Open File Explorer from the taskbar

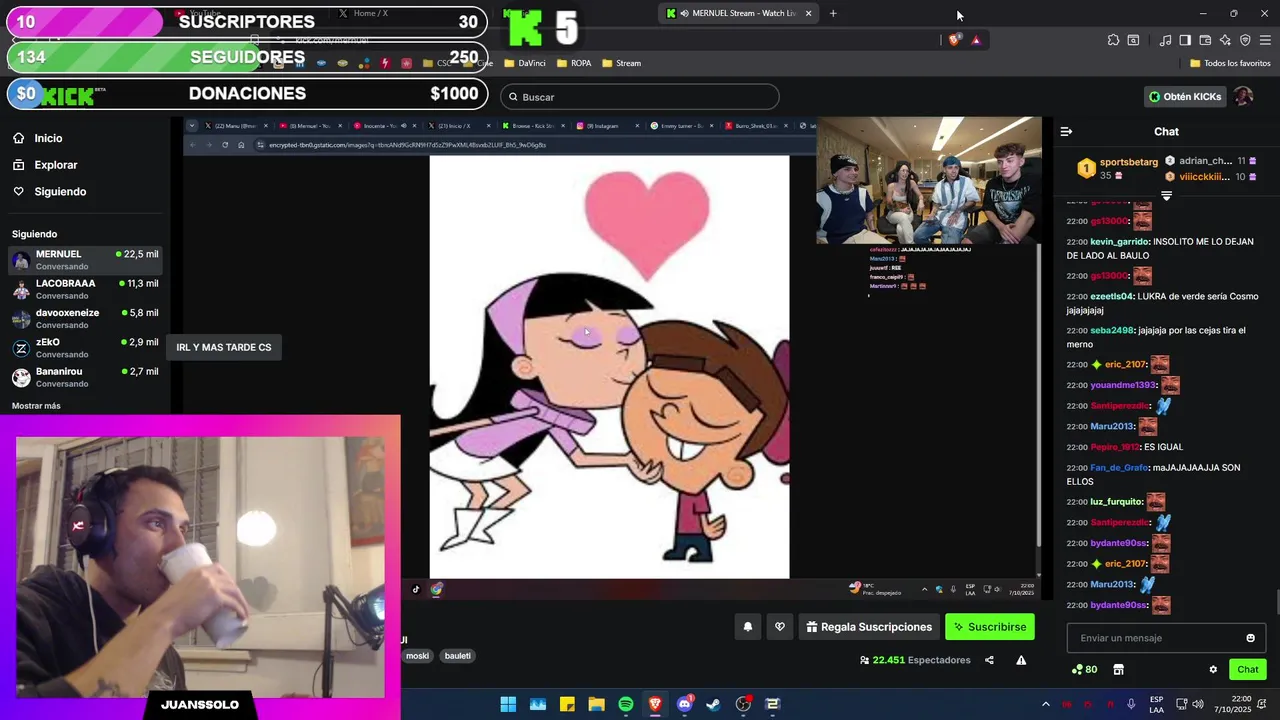click(596, 704)
